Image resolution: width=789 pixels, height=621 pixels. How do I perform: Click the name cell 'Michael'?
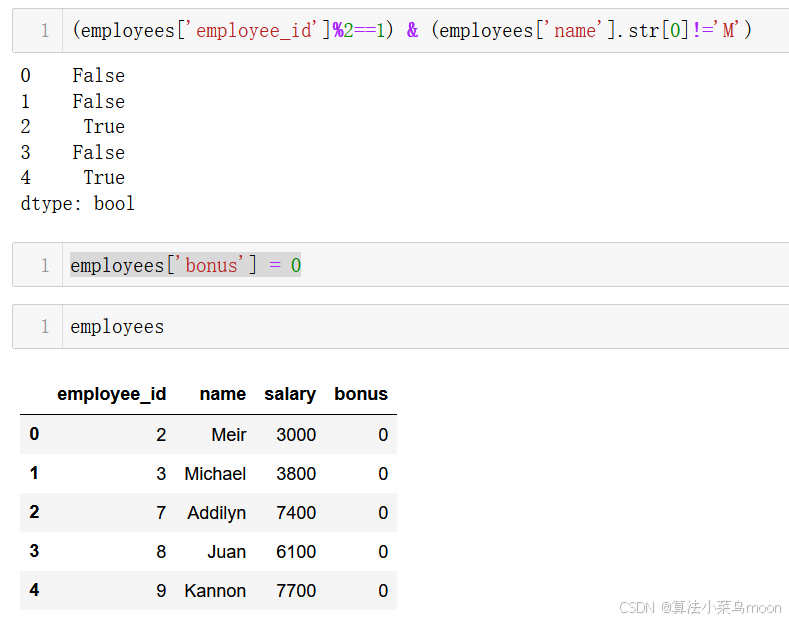point(215,474)
